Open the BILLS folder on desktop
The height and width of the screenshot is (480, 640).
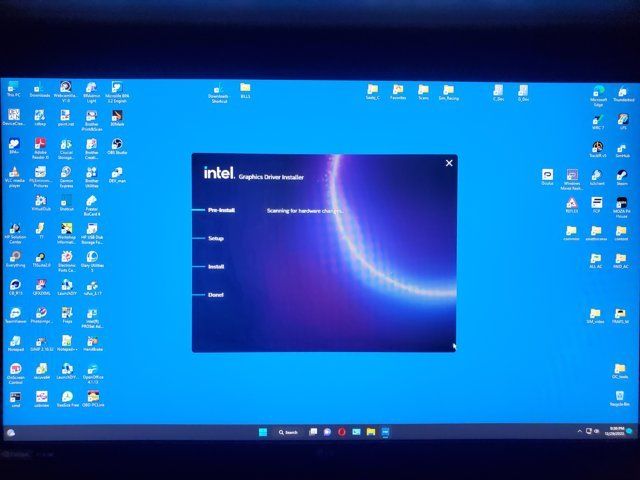click(x=245, y=91)
